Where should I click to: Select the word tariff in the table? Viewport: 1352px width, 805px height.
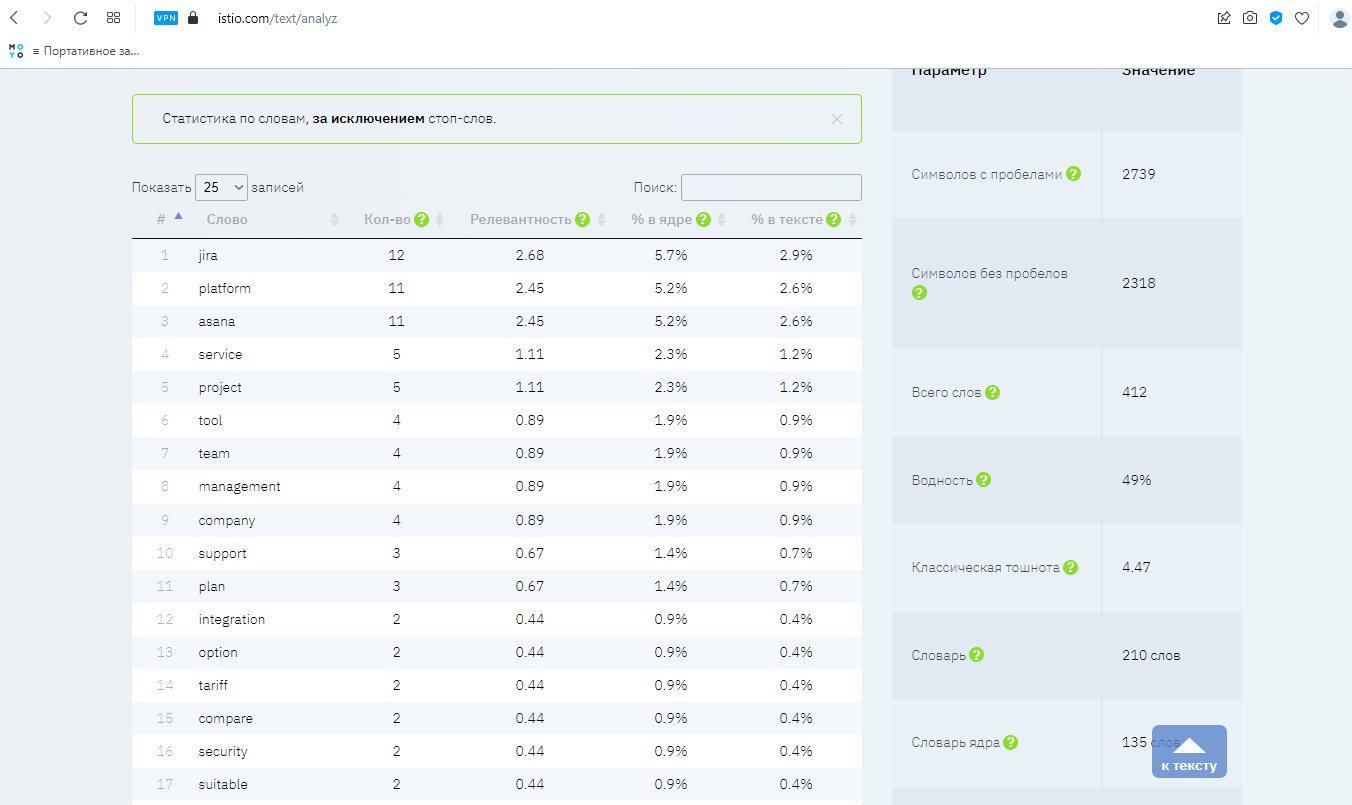point(213,685)
